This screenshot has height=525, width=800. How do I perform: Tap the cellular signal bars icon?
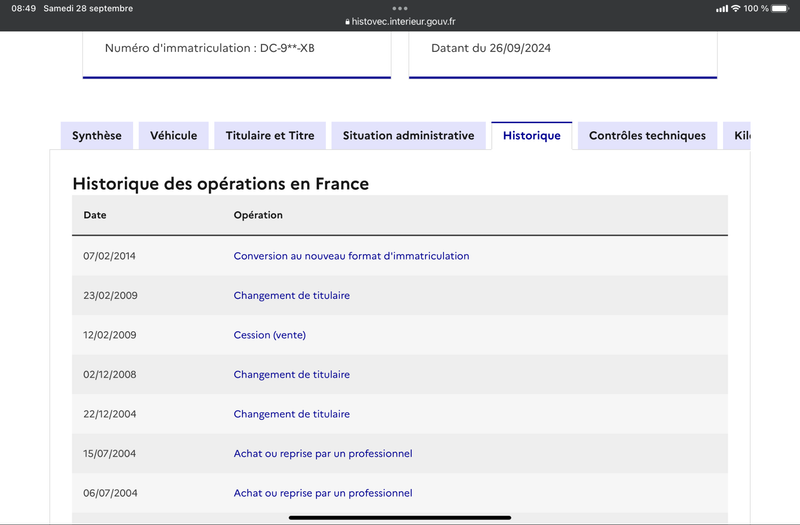pyautogui.click(x=721, y=9)
